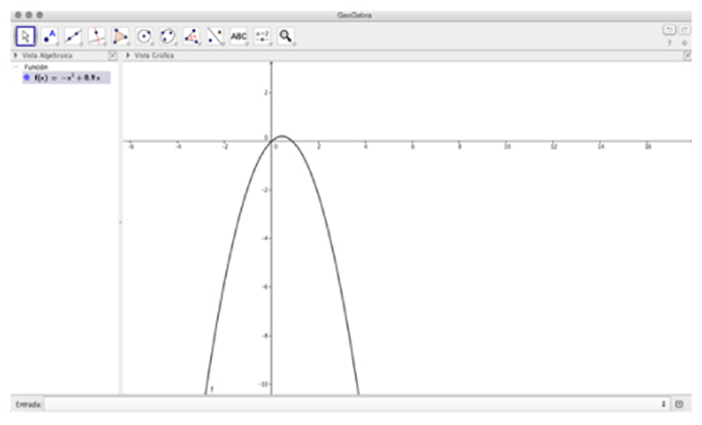The image size is (702, 425).
Task: Click the Vista Gráfica panel title
Action: point(154,56)
